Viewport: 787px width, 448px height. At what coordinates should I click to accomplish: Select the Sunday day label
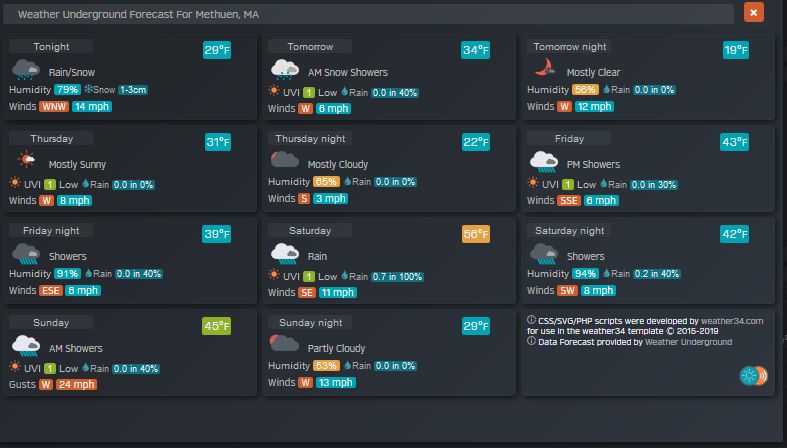coord(51,323)
